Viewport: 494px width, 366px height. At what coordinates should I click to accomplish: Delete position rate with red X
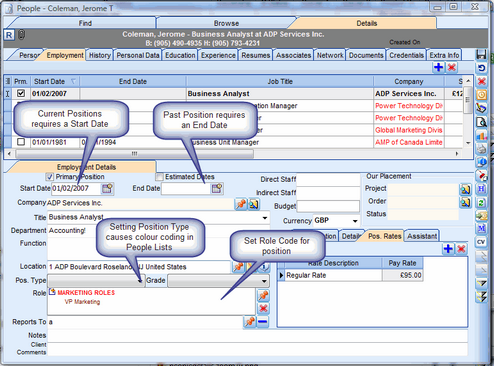pyautogui.click(x=461, y=249)
